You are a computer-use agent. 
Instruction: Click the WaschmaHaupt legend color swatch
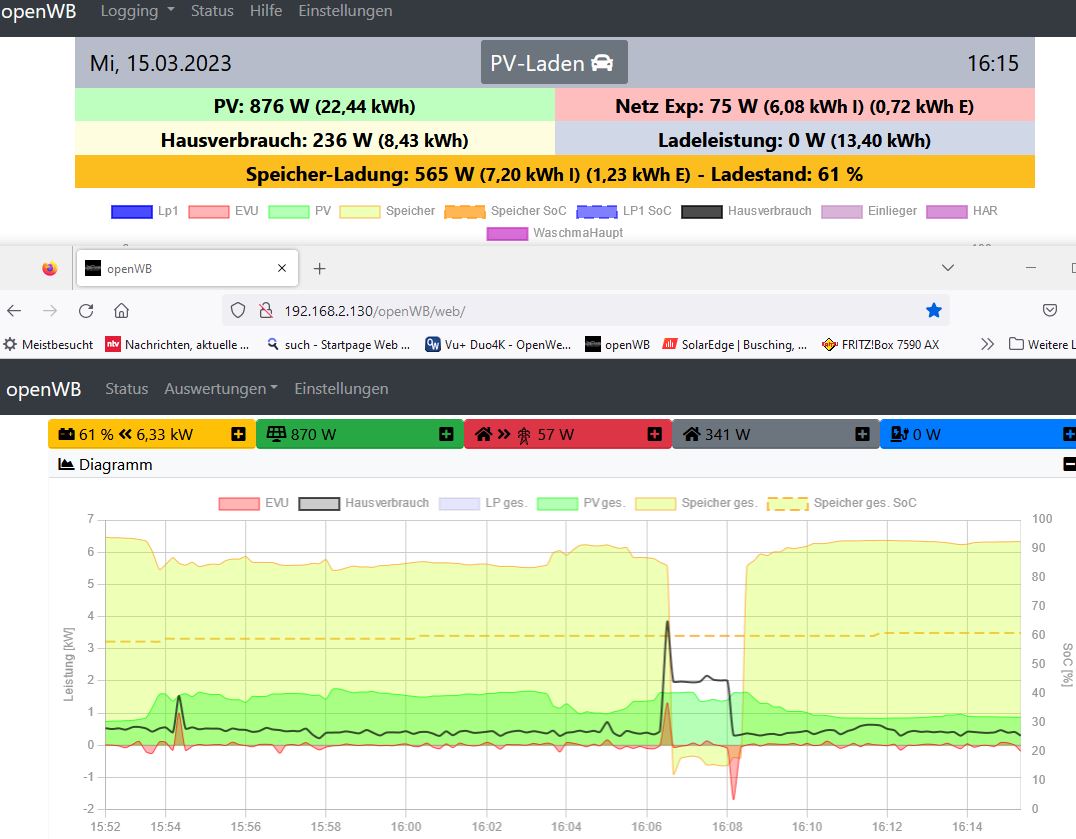click(508, 234)
